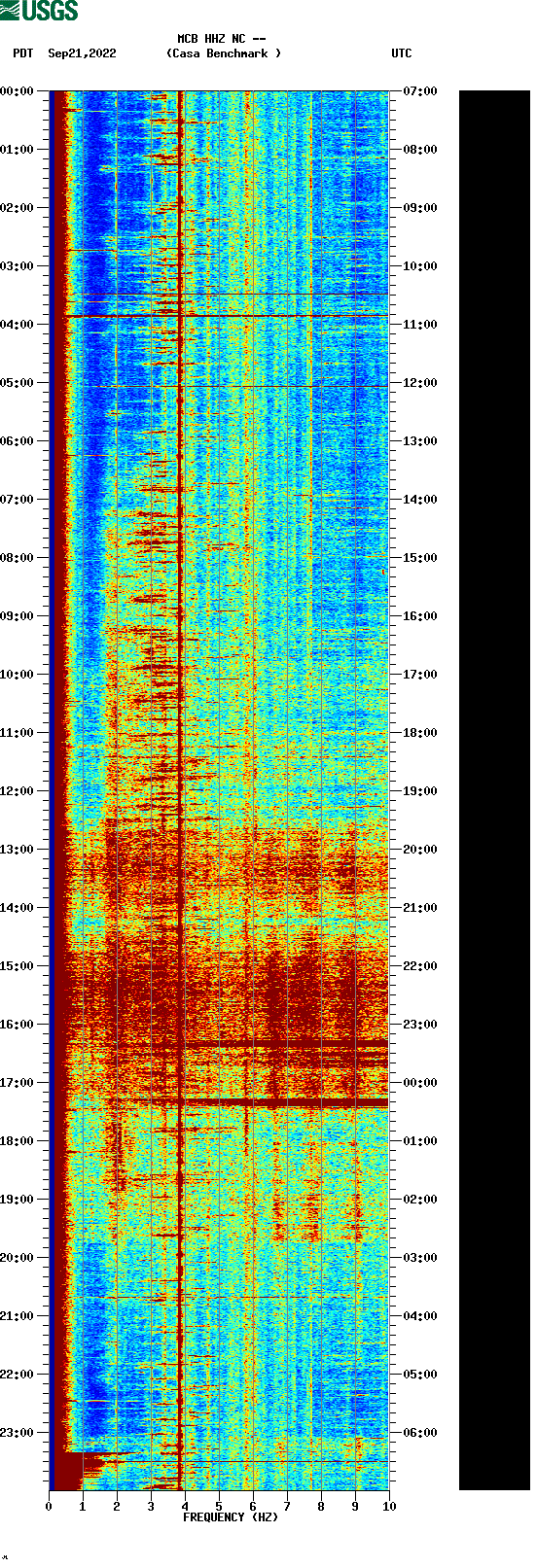The image size is (537, 1568).
Task: Click UTC time label 13:00
Action: click(420, 441)
